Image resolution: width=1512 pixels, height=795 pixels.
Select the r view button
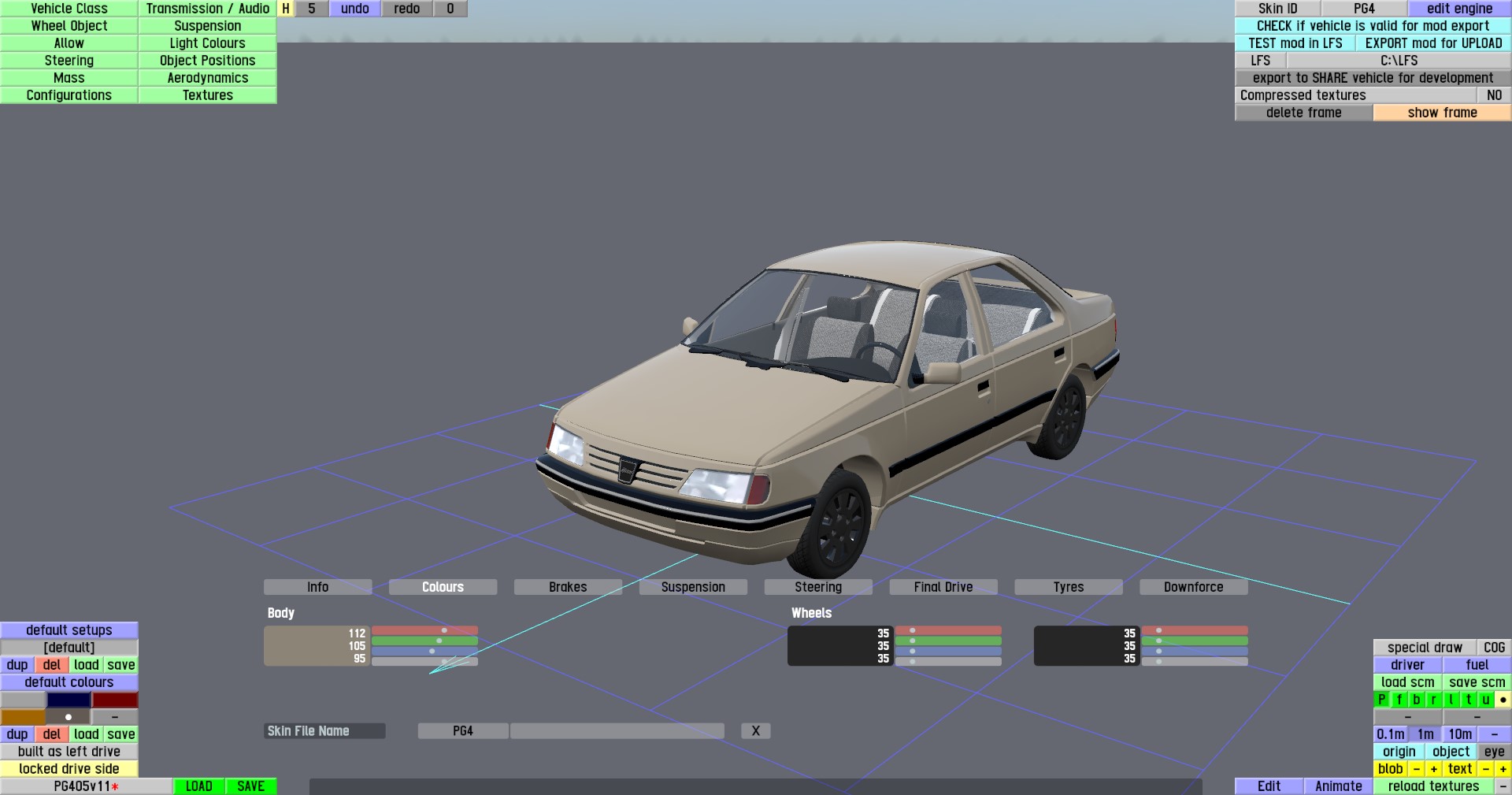pyautogui.click(x=1433, y=700)
